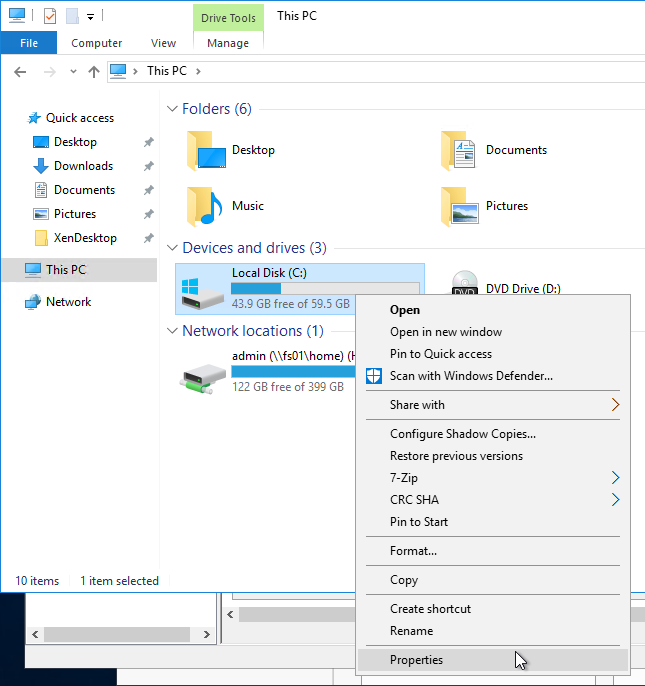
Task: Open the Customize Quick Access Toolbar dropdown
Action: pos(90,17)
